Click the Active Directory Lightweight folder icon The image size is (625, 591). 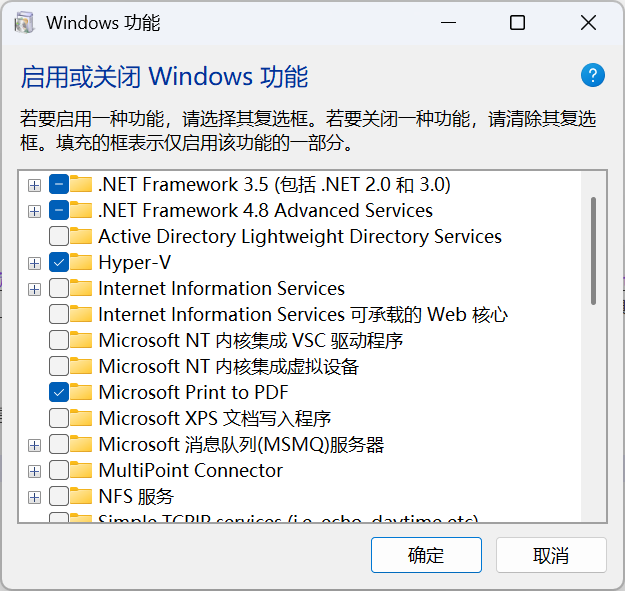pos(82,237)
